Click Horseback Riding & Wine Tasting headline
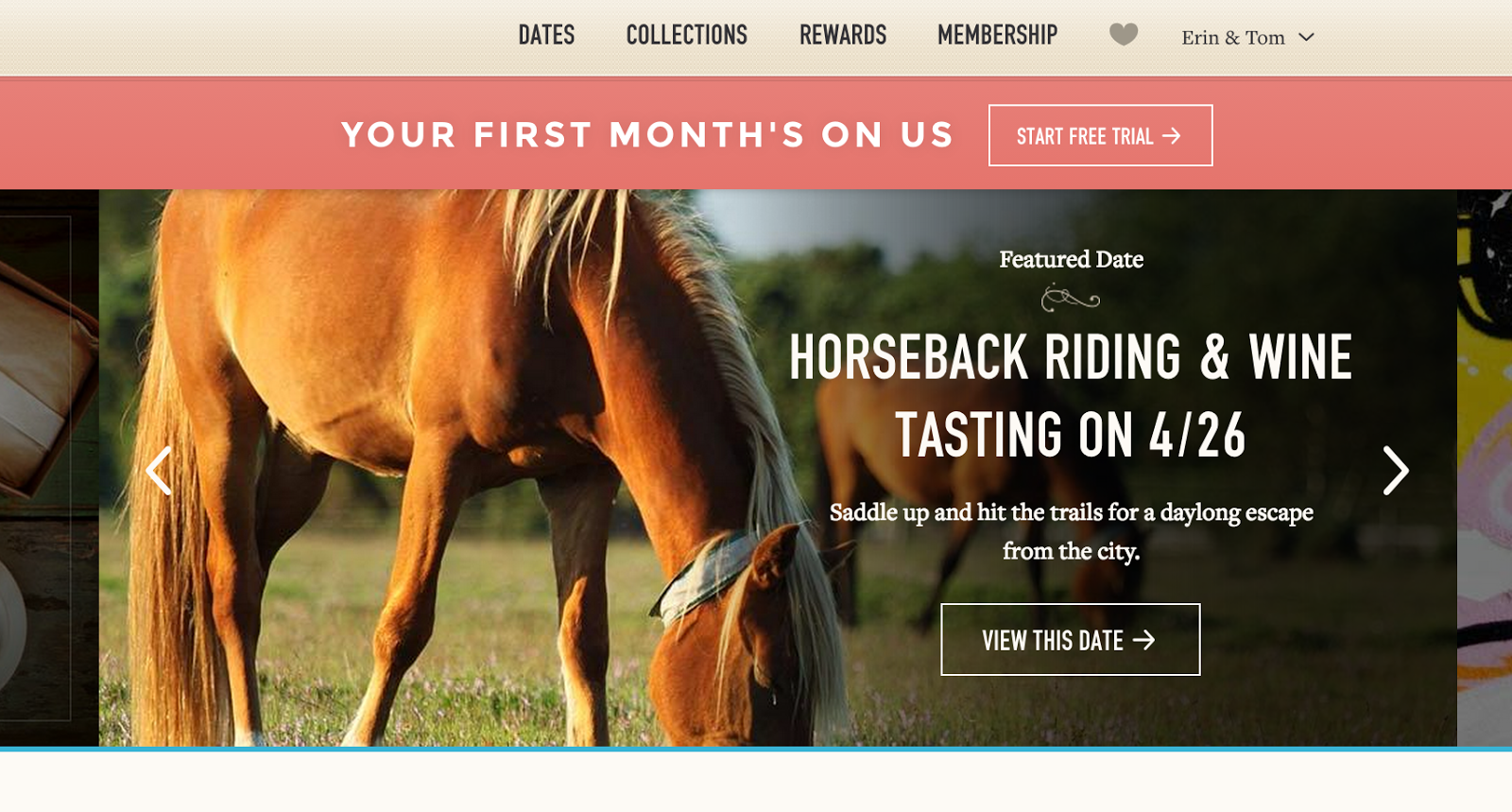 pyautogui.click(x=1071, y=396)
